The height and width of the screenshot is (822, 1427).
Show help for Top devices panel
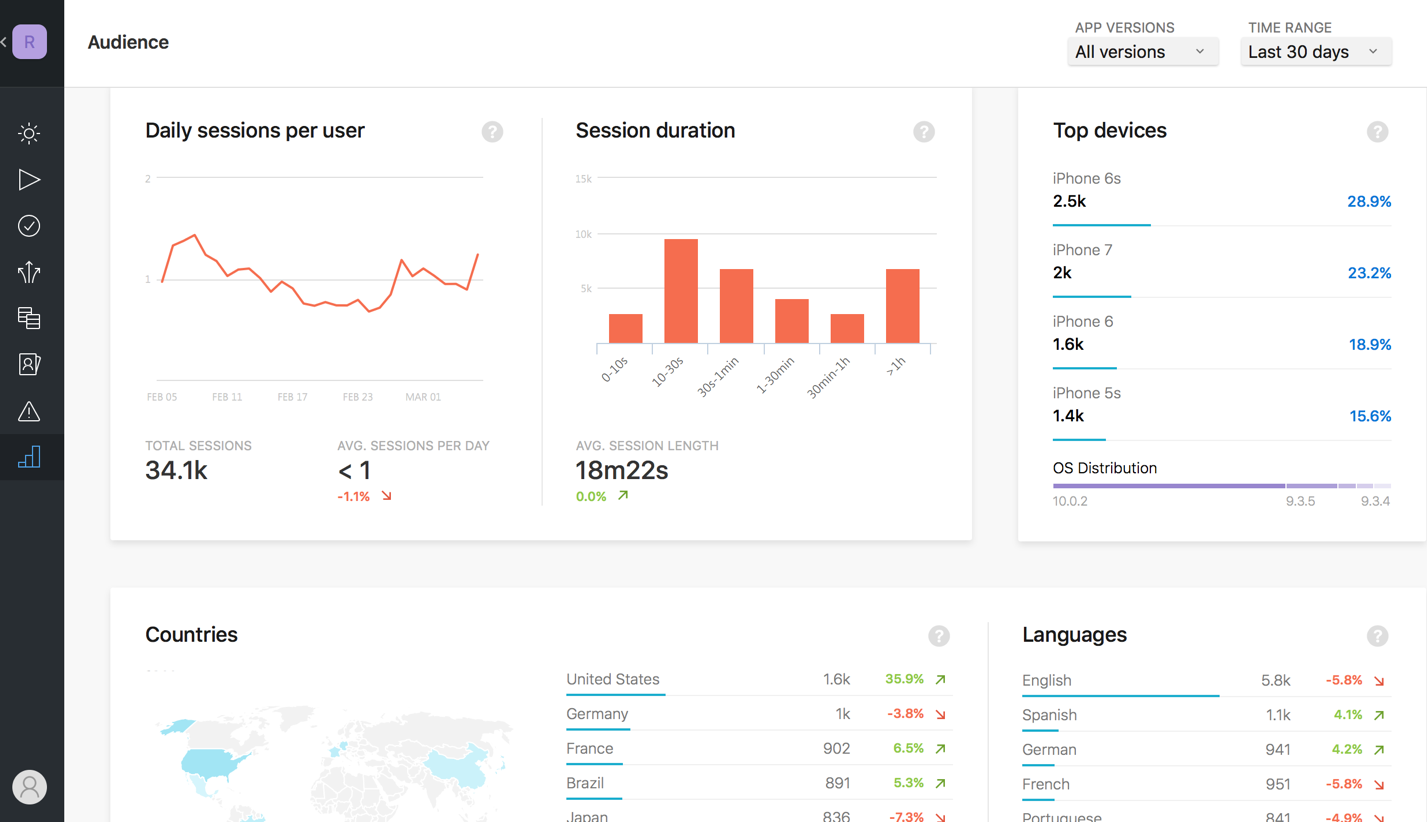point(1378,132)
